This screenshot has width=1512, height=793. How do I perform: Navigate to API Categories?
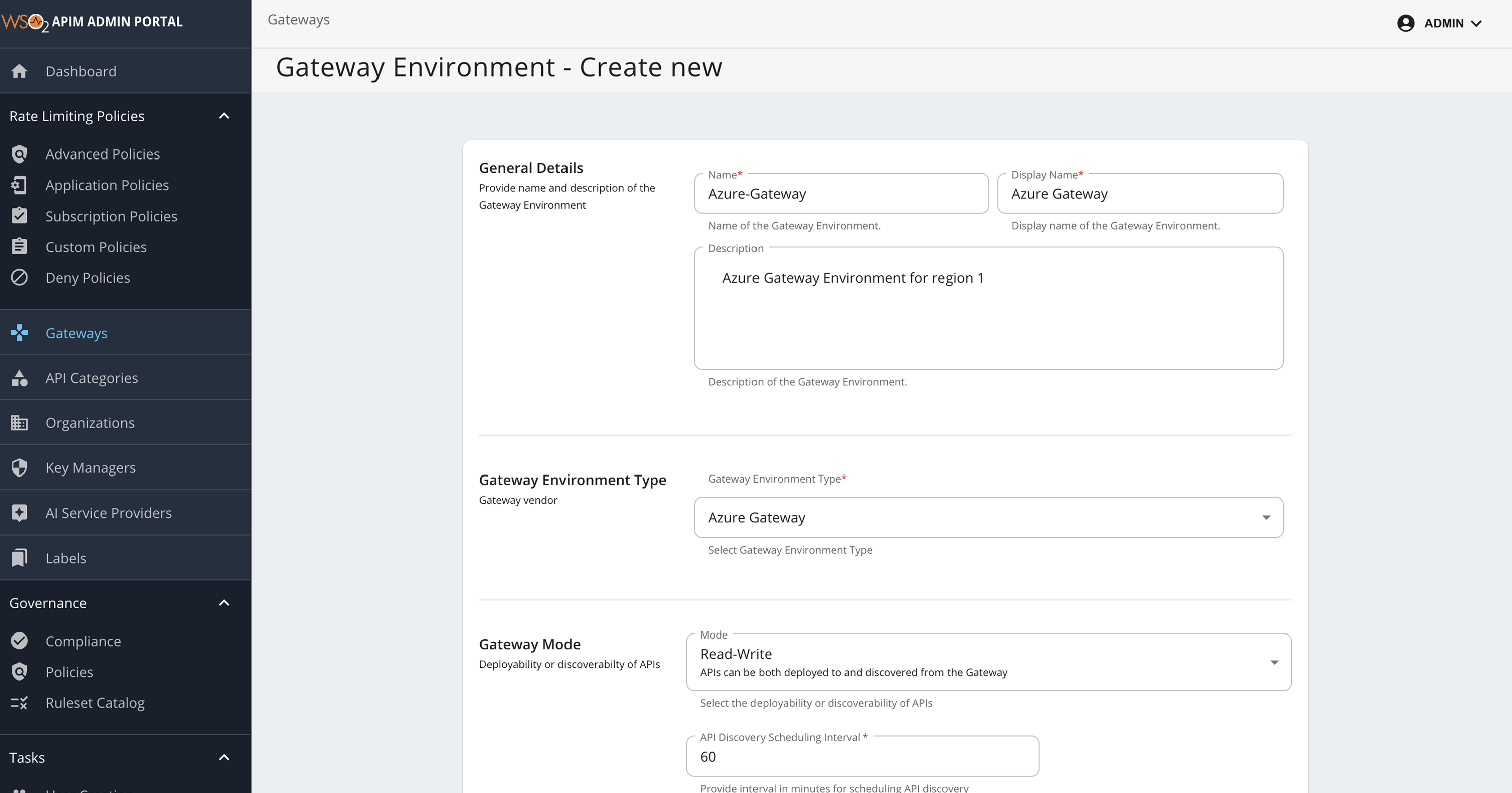tap(92, 378)
